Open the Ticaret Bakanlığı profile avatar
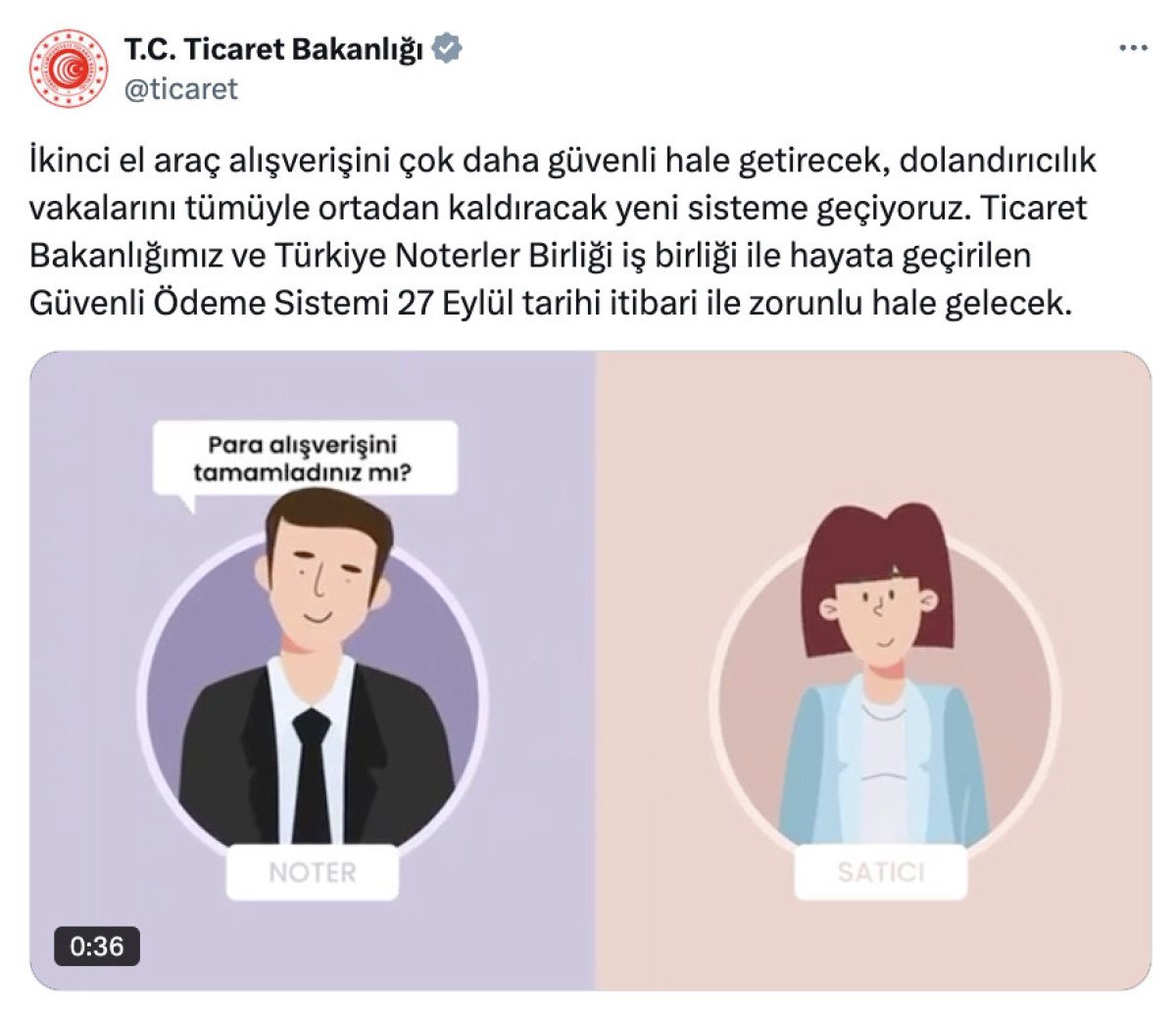The width and height of the screenshot is (1176, 1015). 69,69
